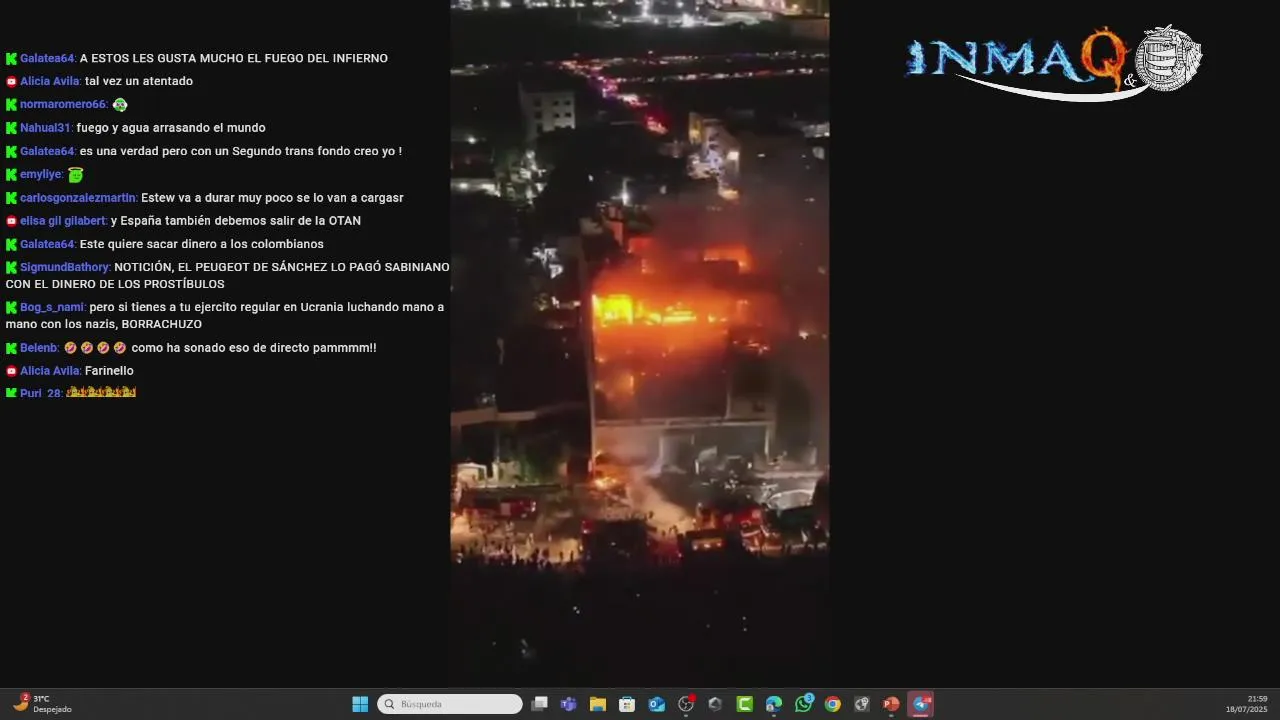Screen dimensions: 1280x720
Task: Click username Belenb in the chat
Action: coord(39,348)
